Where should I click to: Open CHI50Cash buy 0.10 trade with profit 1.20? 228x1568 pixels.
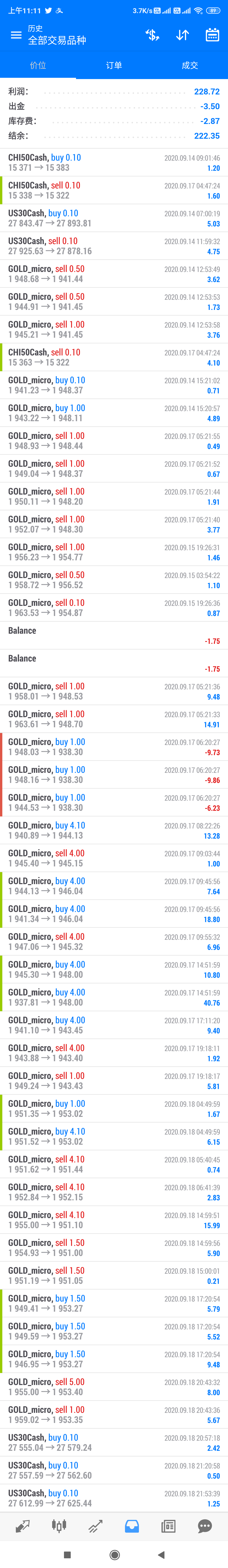[x=114, y=163]
